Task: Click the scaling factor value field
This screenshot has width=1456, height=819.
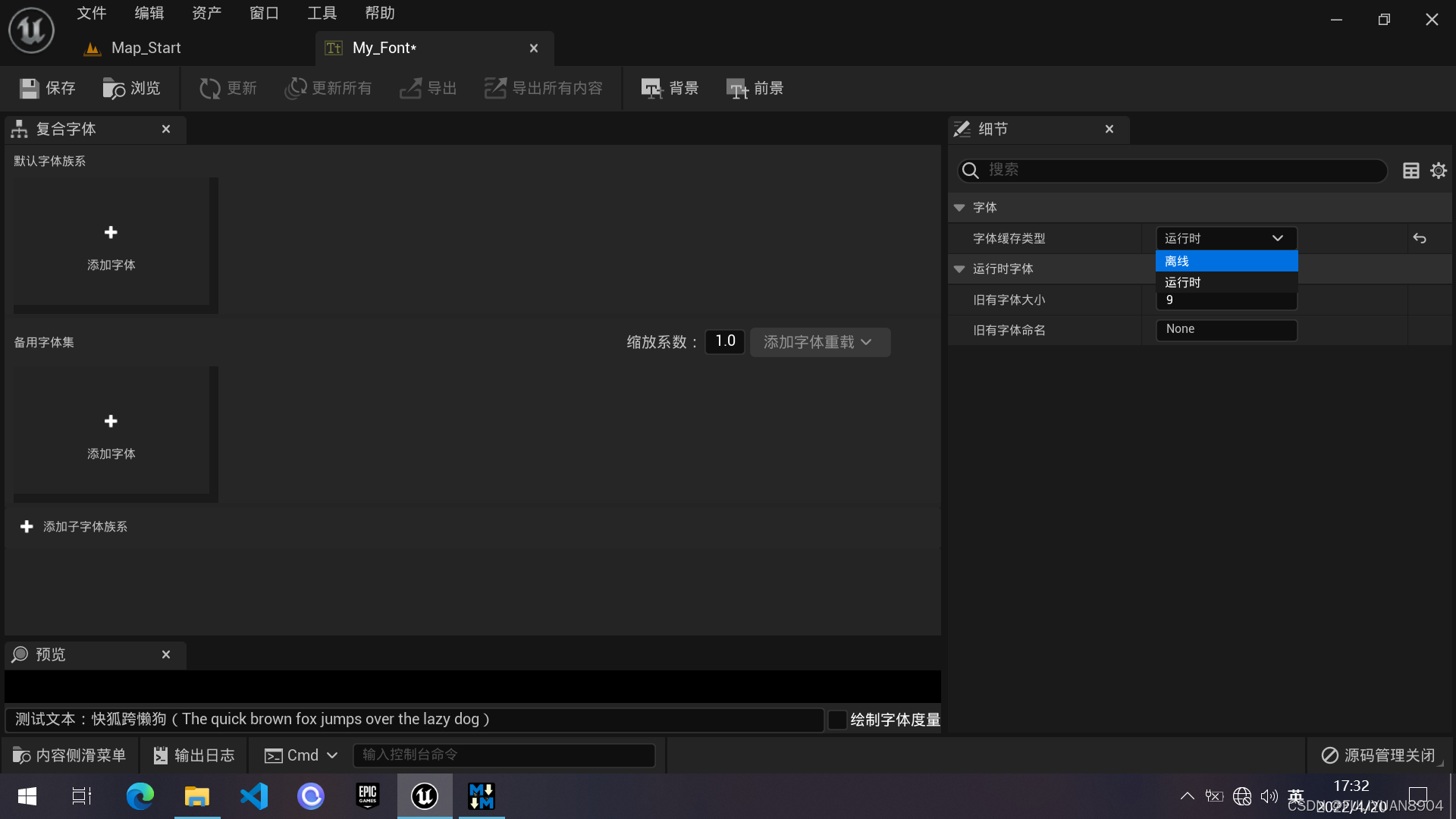Action: [725, 341]
